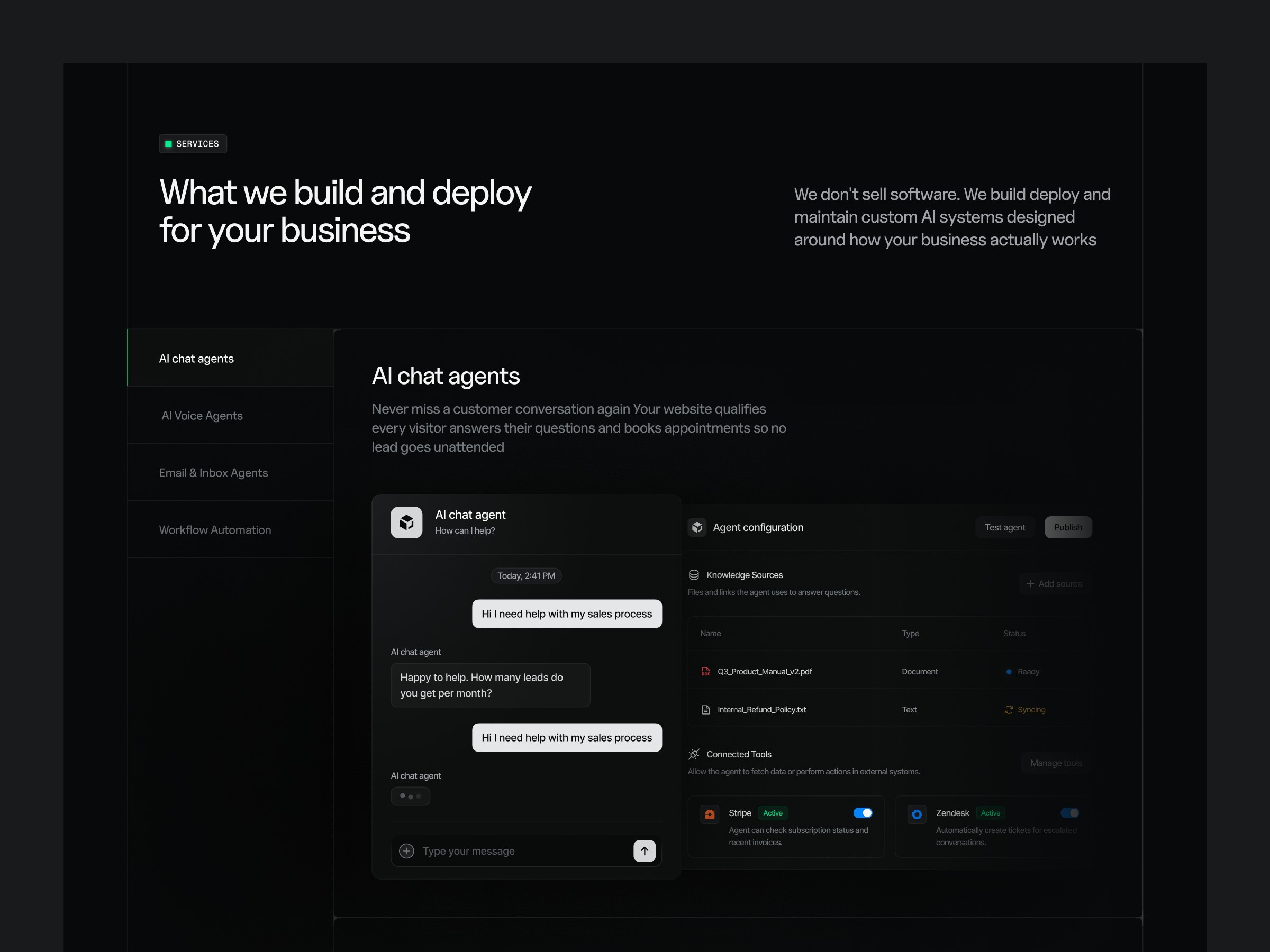Click the Agent configuration cube icon

click(x=697, y=527)
